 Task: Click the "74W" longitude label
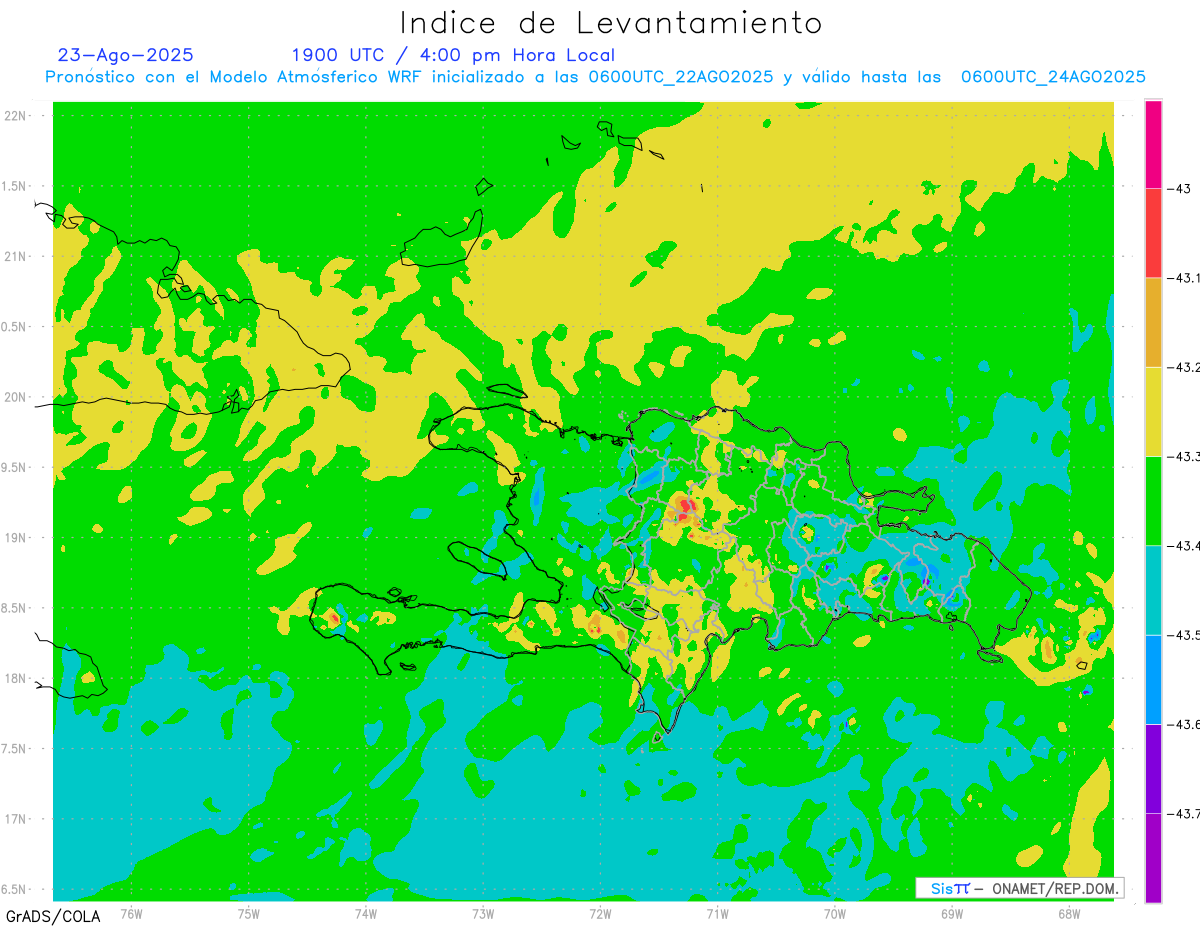(366, 913)
